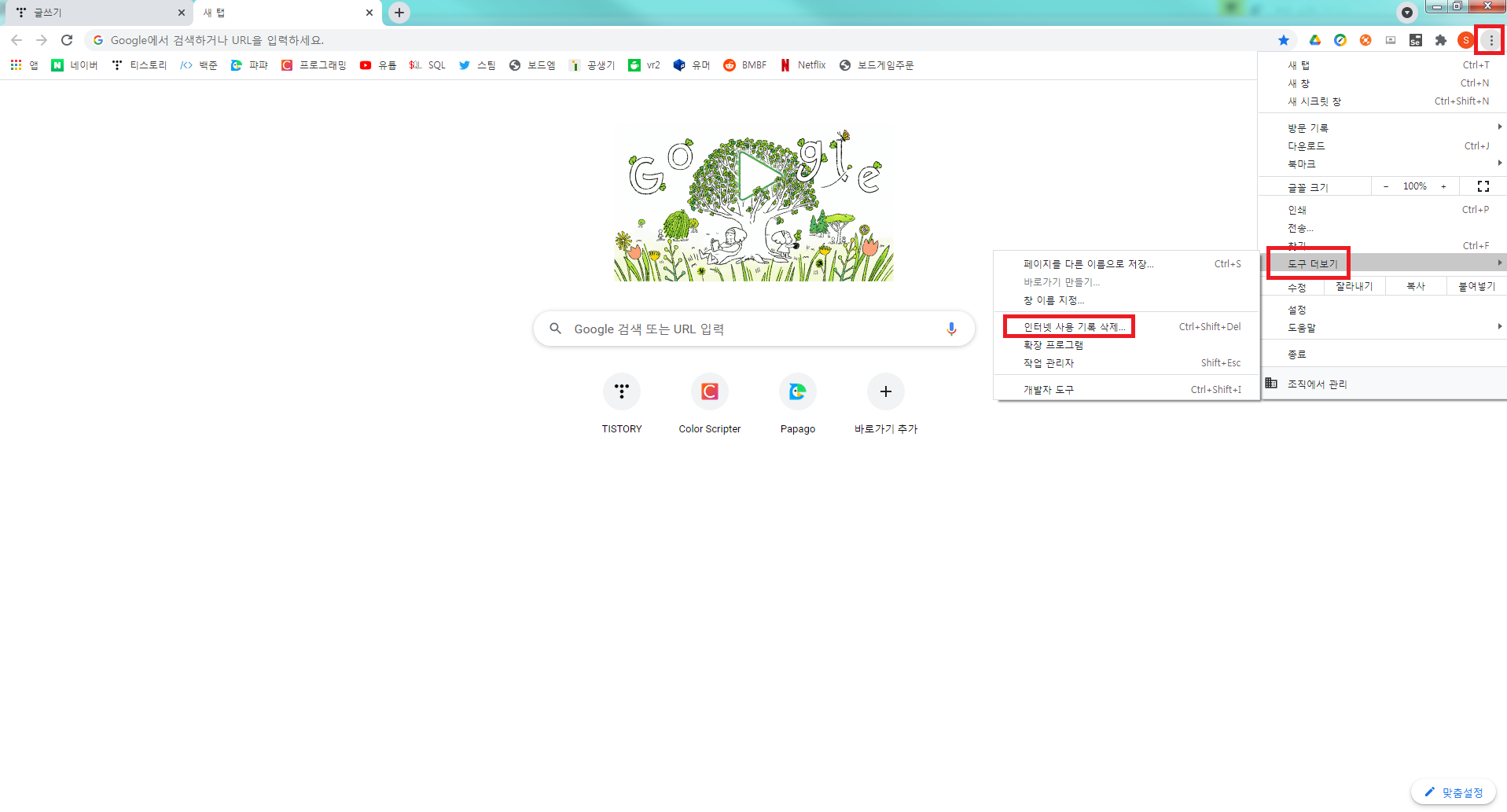Open Chrome three-dot menu button
The image size is (1507, 812).
[x=1491, y=40]
